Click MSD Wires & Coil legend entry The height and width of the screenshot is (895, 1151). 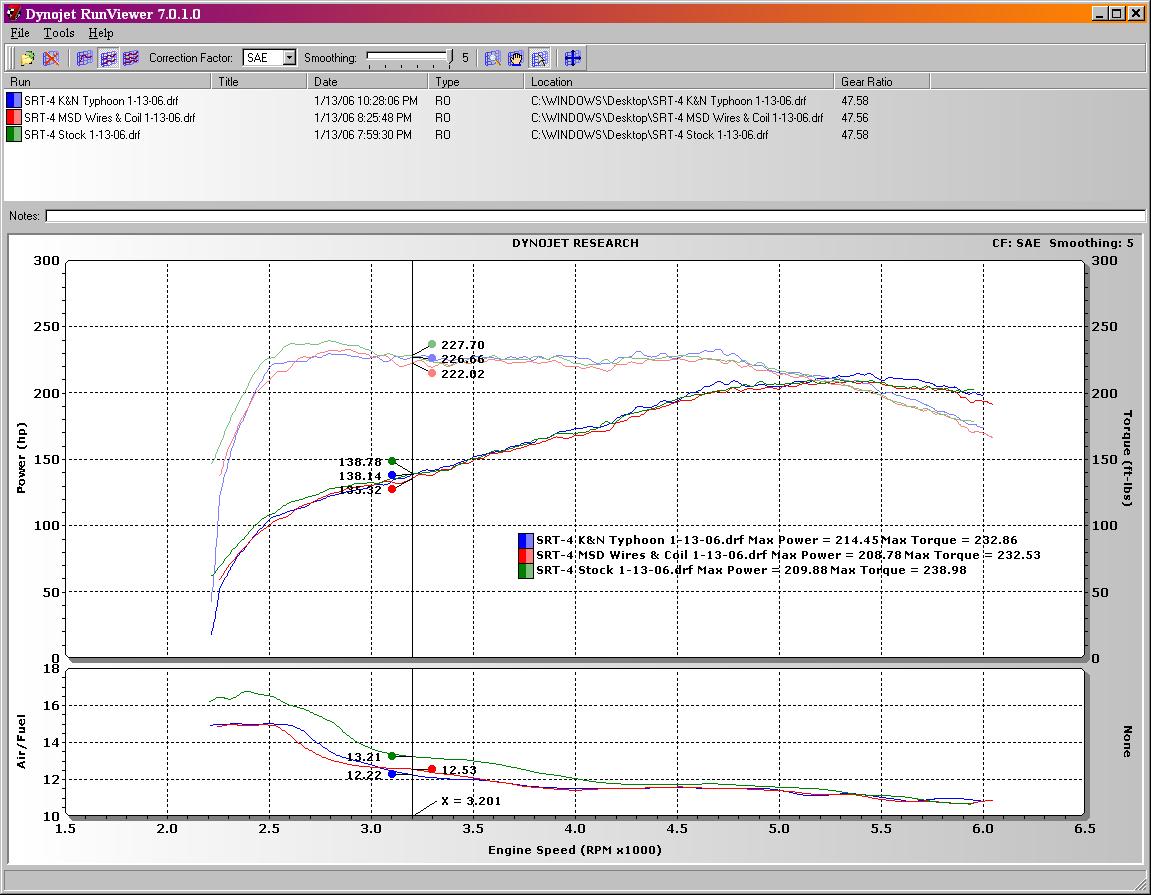tap(780, 555)
